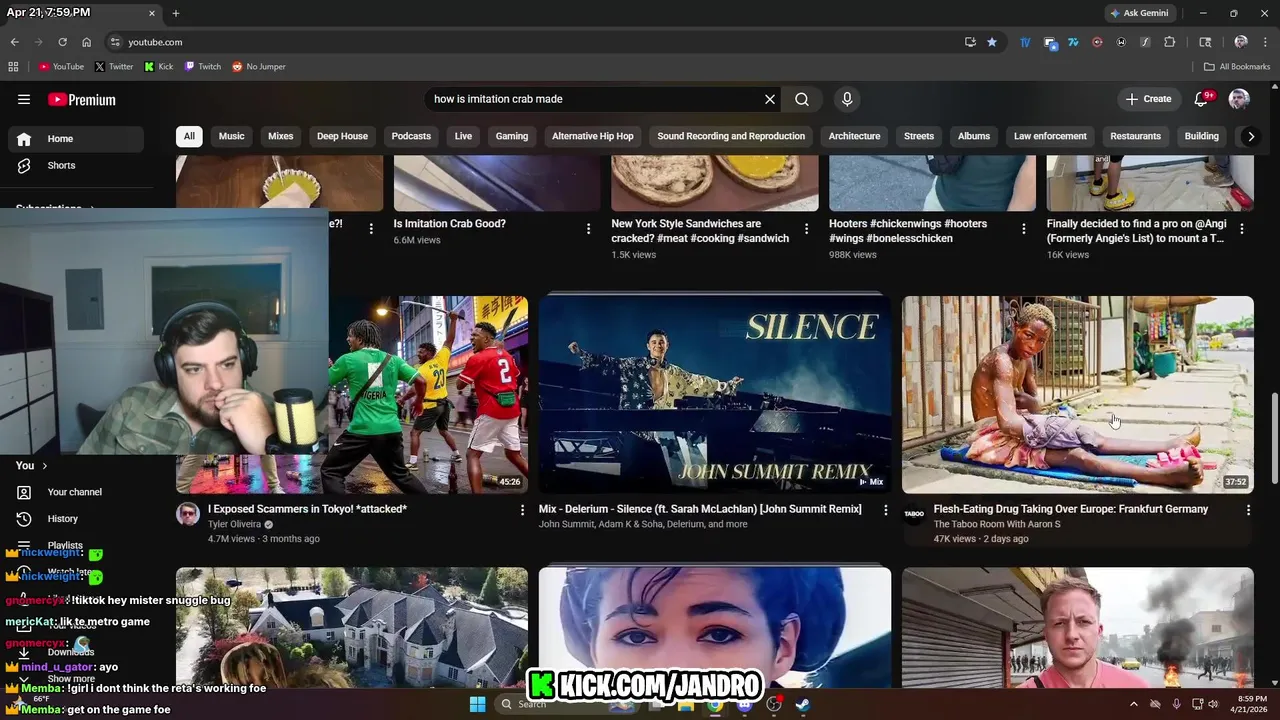1280x720 pixels.
Task: Open Your channel in the sidebar
Action: coord(75,492)
